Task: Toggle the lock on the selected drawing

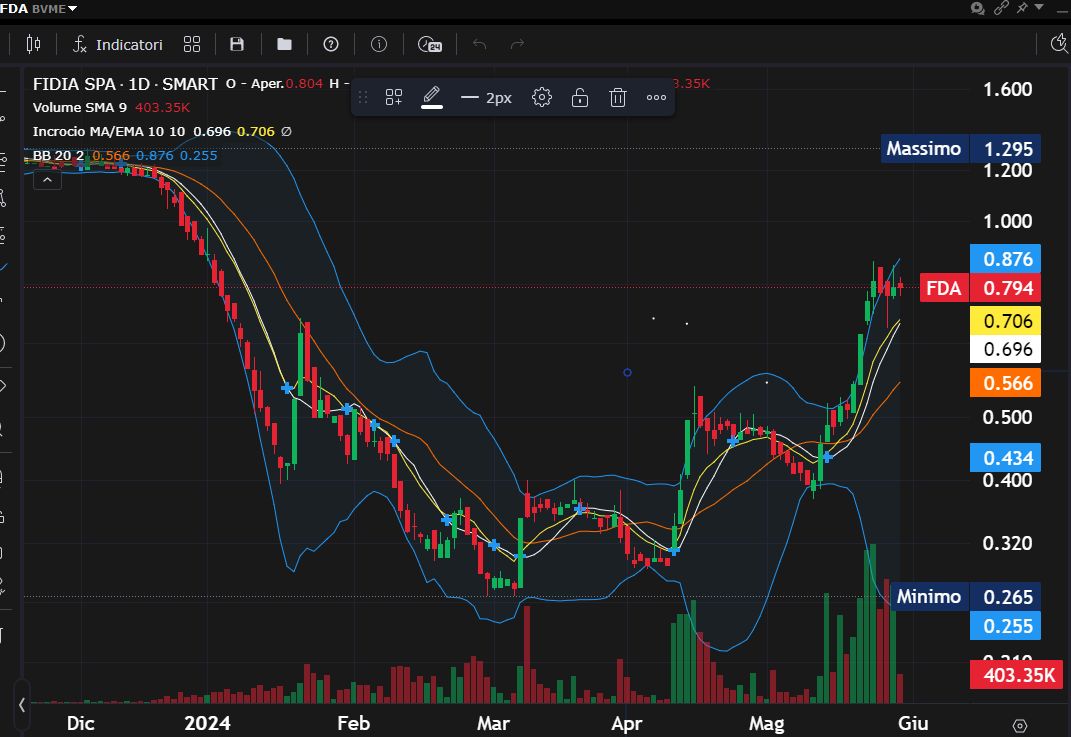Action: point(579,97)
